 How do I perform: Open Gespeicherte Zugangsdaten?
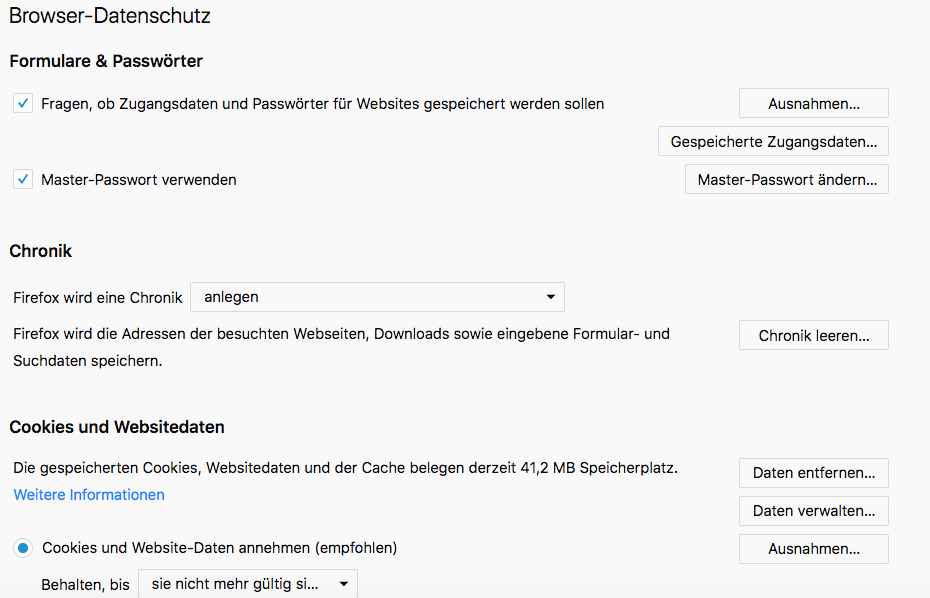click(x=773, y=141)
